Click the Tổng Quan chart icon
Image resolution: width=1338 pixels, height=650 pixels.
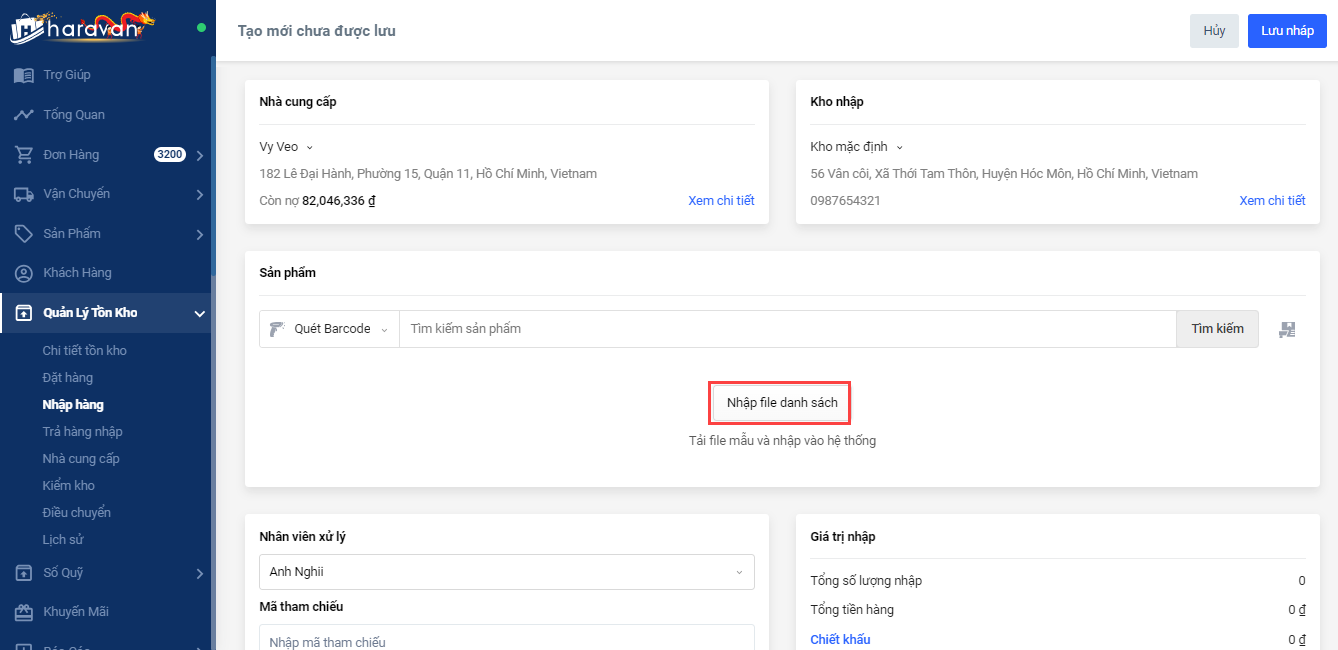point(23,115)
